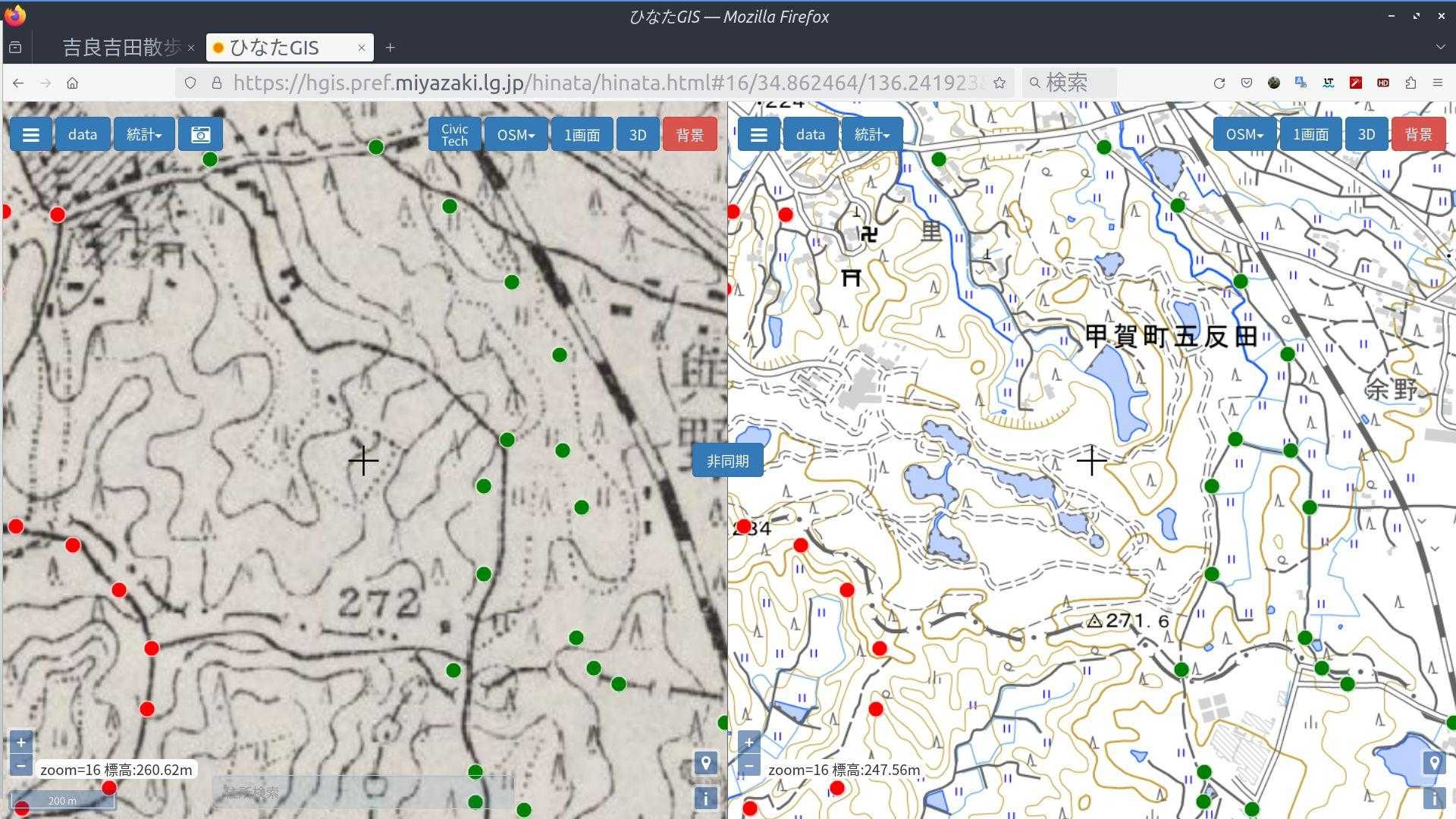The width and height of the screenshot is (1456, 819).
Task: Zoom out on right map
Action: pyautogui.click(x=748, y=765)
